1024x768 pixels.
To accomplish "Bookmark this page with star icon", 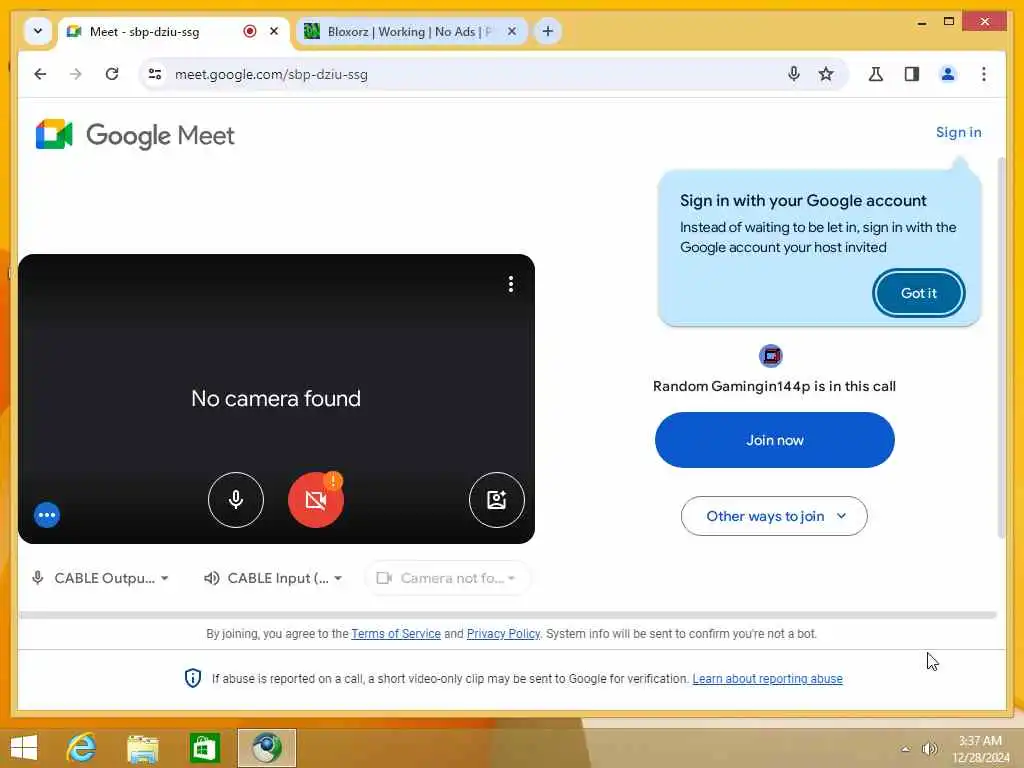I will pyautogui.click(x=826, y=74).
